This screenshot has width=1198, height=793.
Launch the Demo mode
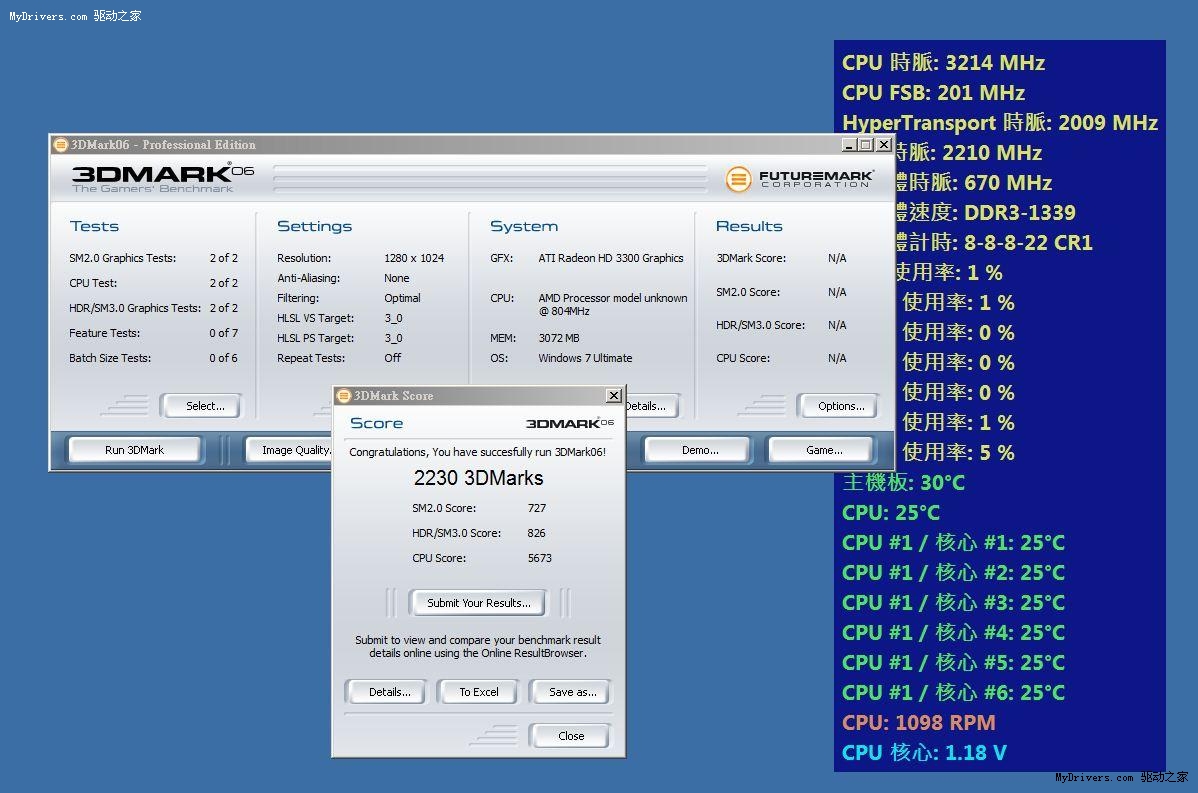[x=699, y=450]
